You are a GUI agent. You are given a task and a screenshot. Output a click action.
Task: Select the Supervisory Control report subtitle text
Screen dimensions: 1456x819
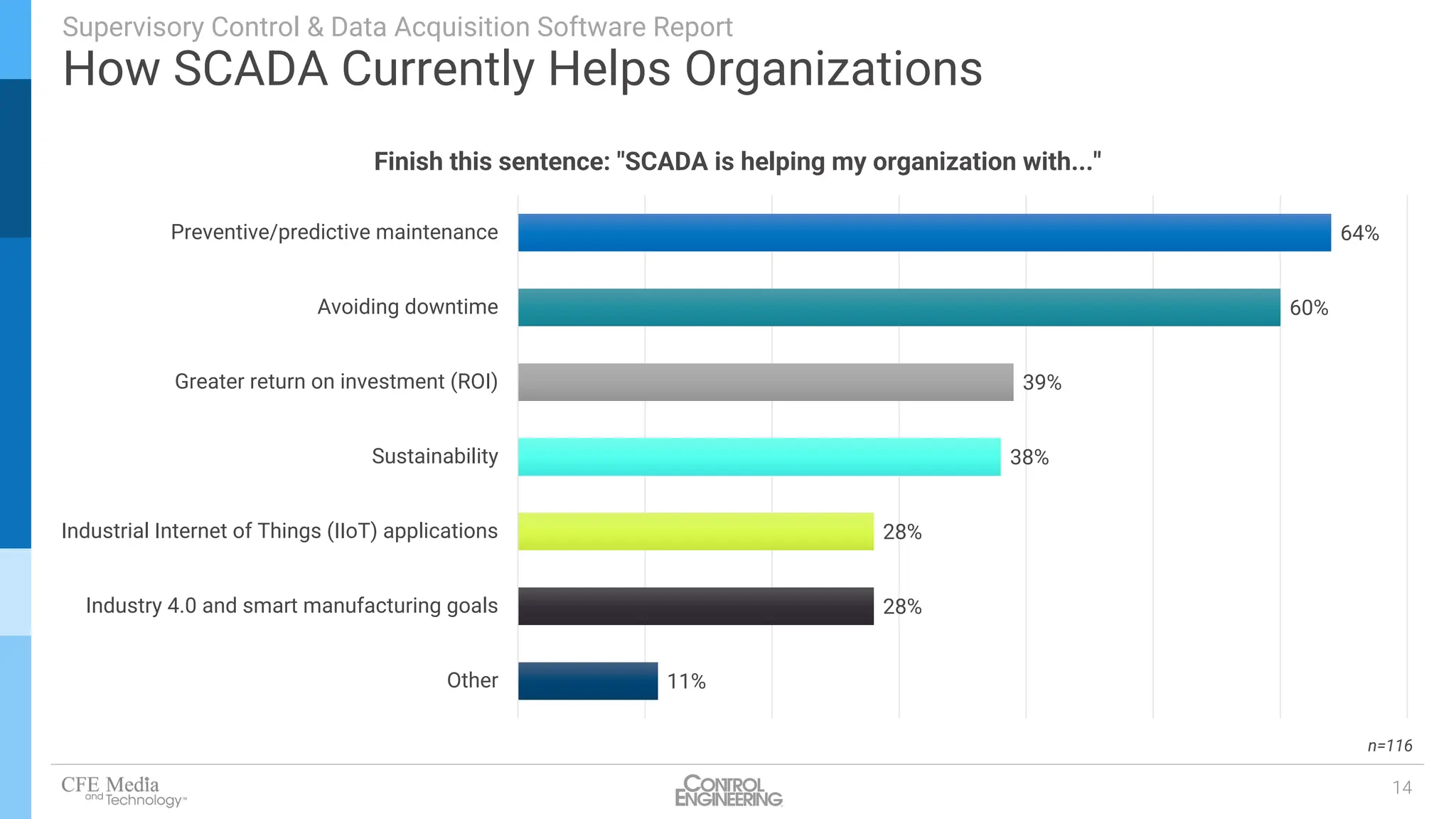pos(397,27)
